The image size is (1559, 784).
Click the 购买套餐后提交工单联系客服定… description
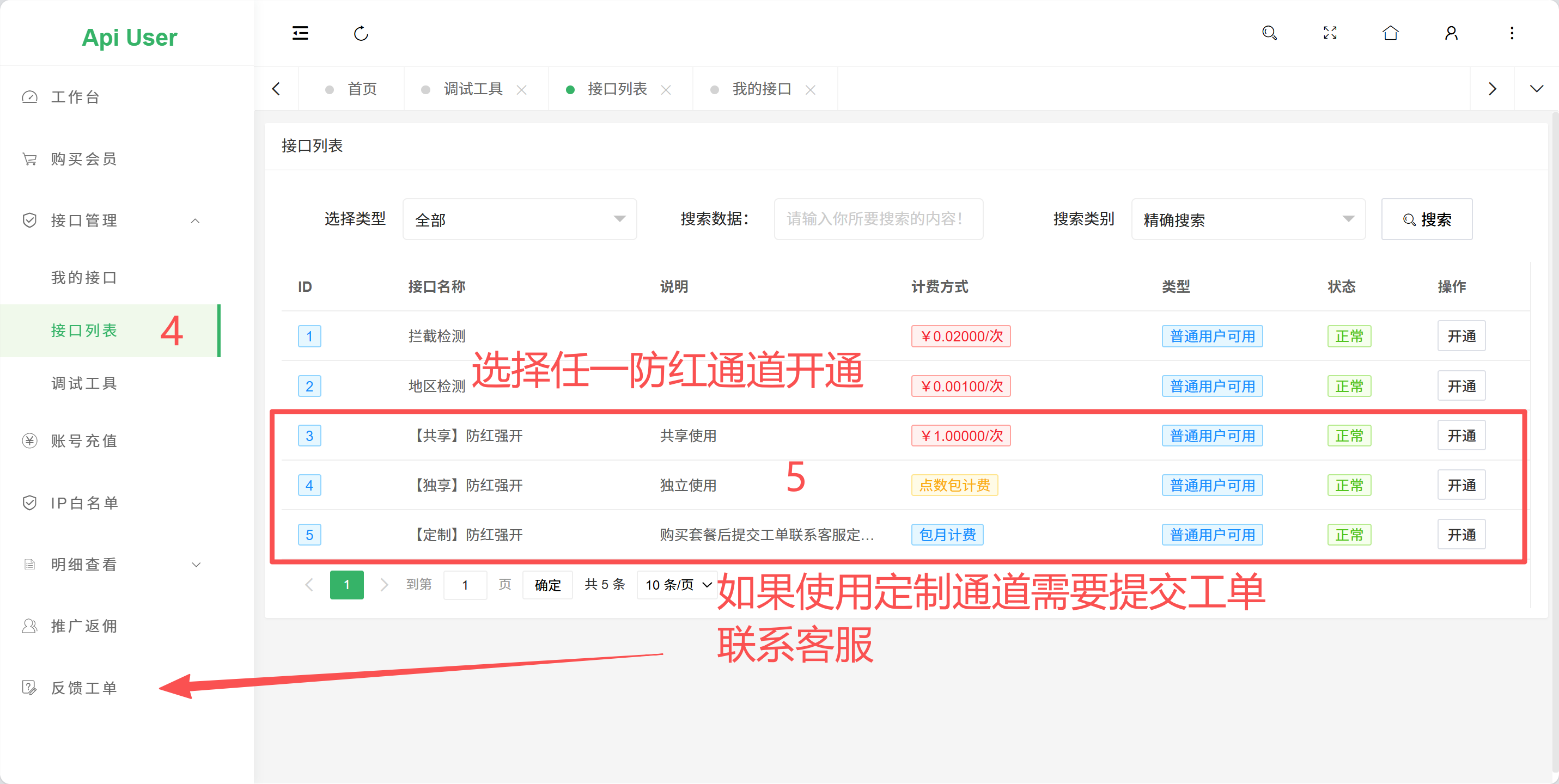tap(767, 534)
